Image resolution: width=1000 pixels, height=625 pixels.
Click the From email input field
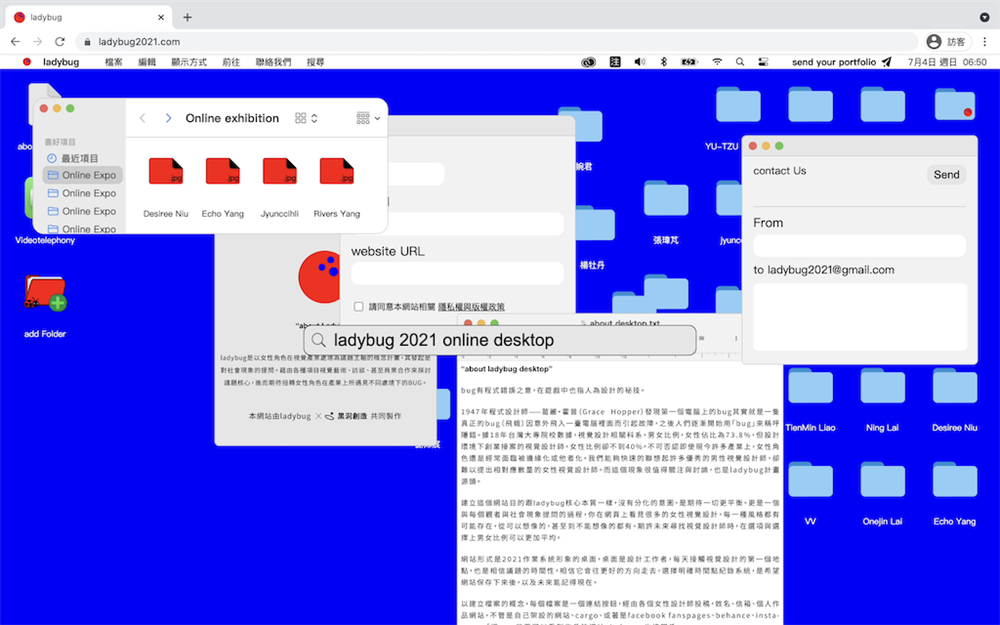point(859,246)
